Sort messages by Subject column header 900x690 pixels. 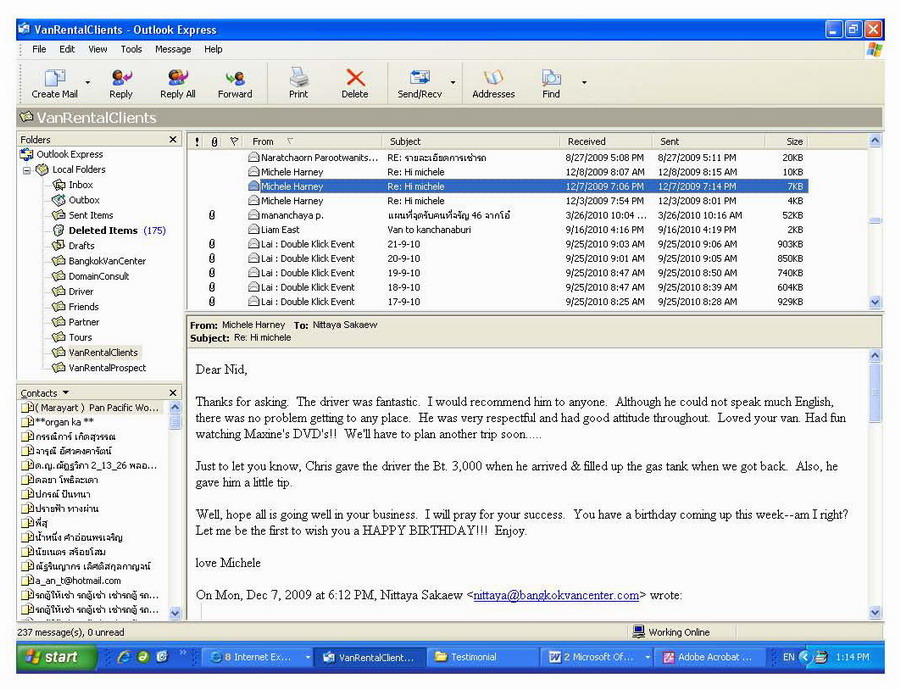click(x=471, y=141)
